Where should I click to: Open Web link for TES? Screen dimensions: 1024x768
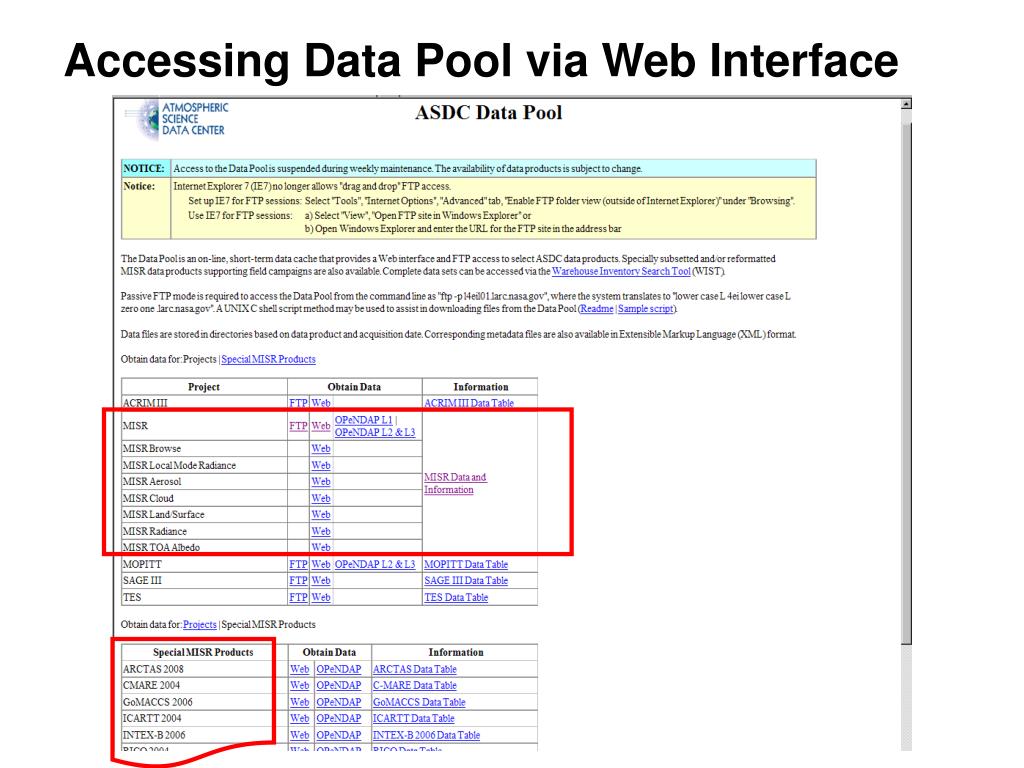[x=321, y=598]
